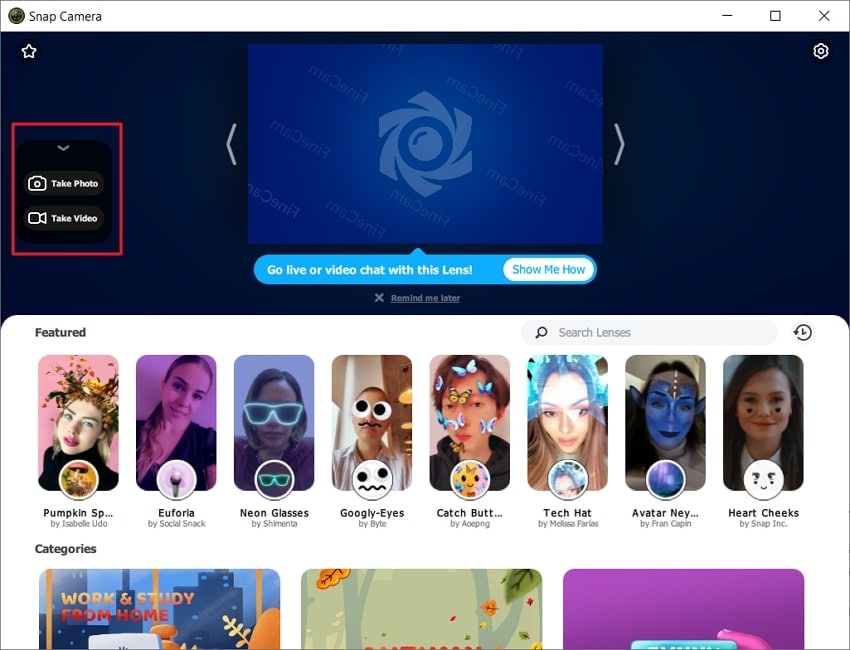Click Heart Cheeks round face icon

click(763, 479)
